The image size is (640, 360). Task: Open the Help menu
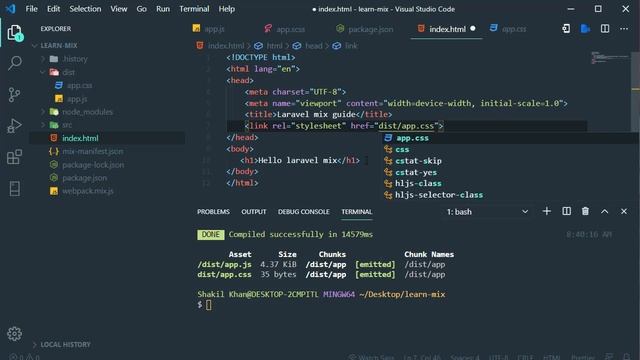(227, 9)
